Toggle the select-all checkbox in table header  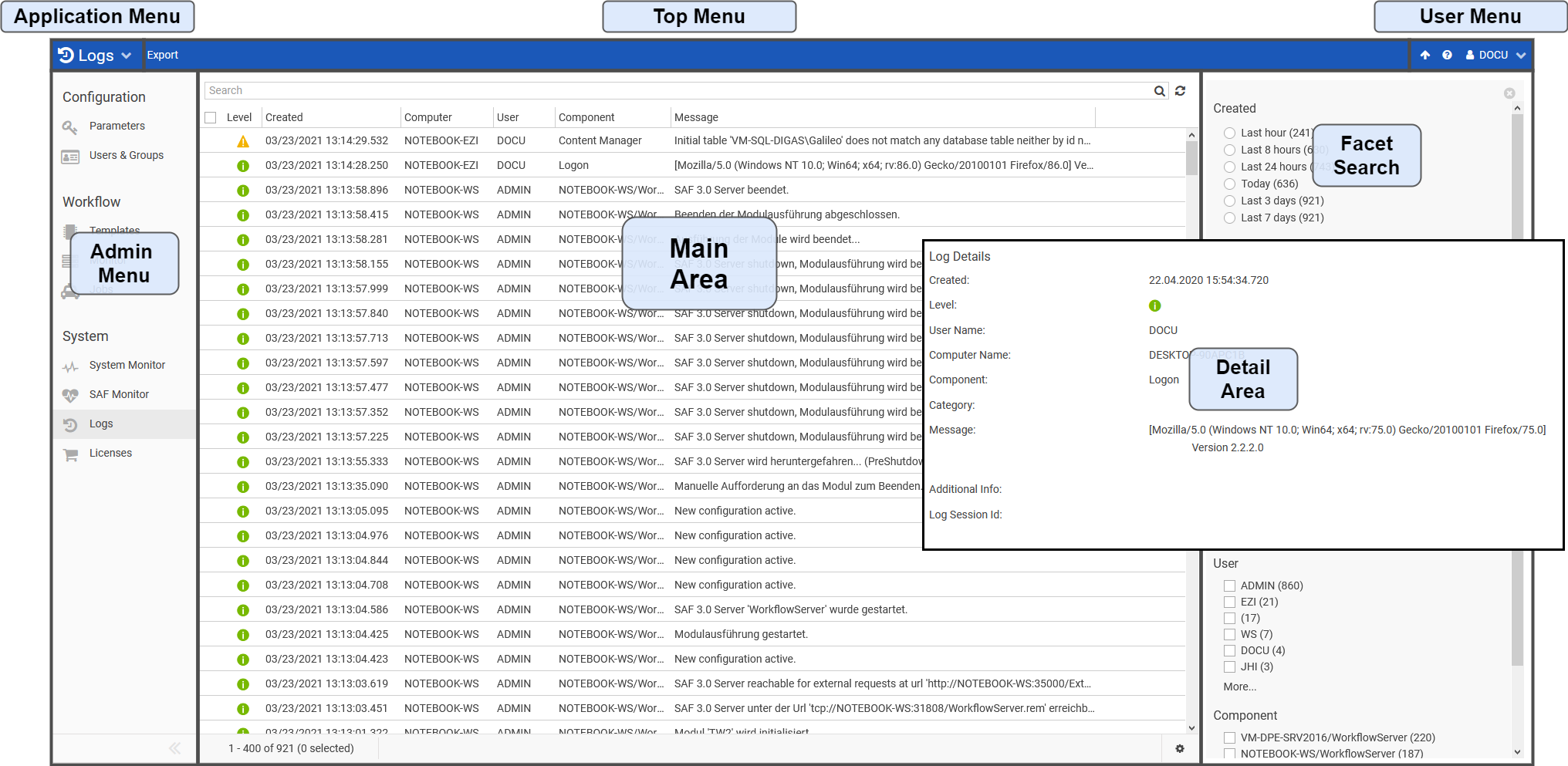(211, 117)
